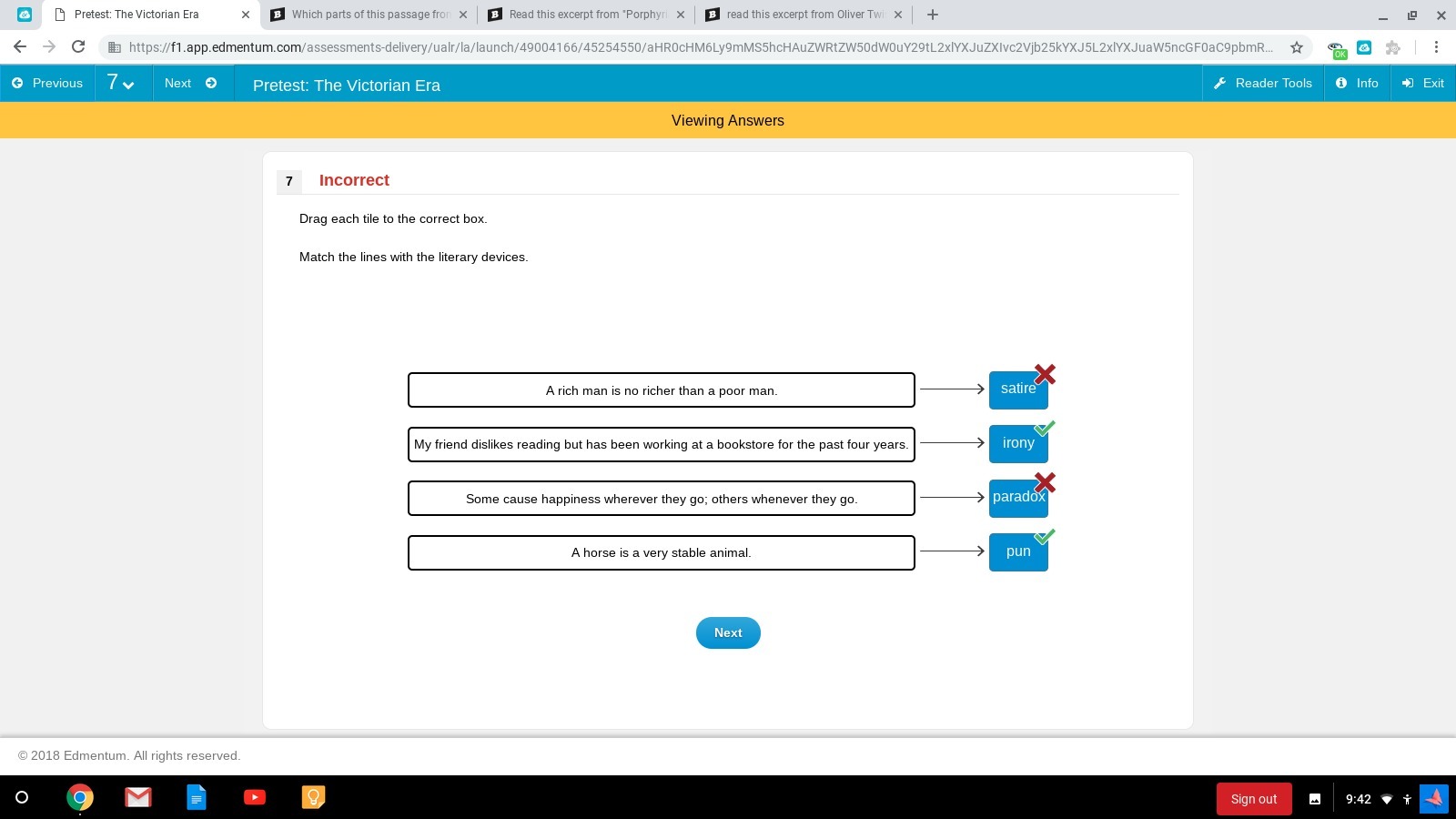Select the paradox answer tile
This screenshot has height=819, width=1456.
pos(1018,498)
